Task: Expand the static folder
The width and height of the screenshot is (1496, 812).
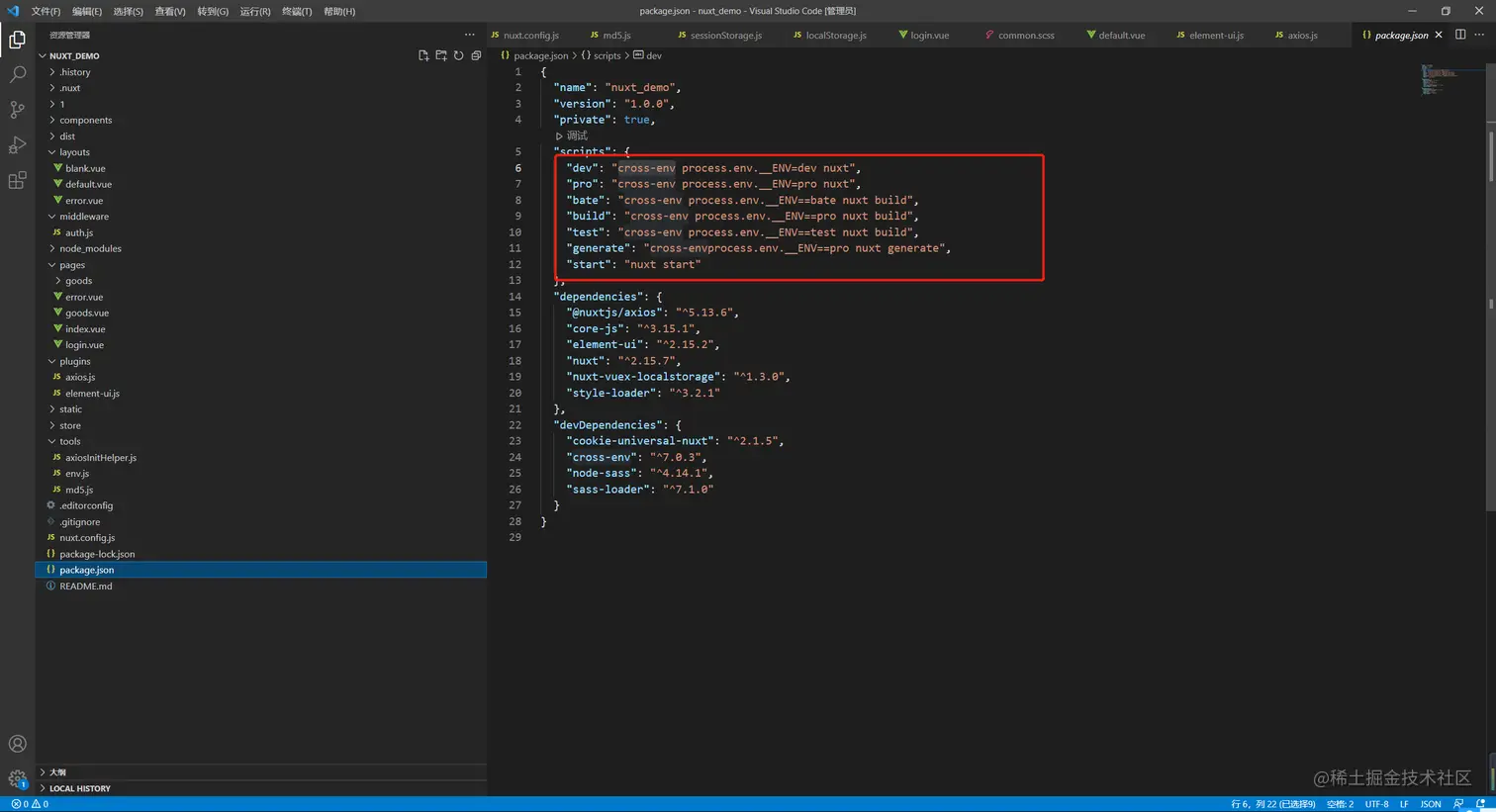Action: (261, 409)
